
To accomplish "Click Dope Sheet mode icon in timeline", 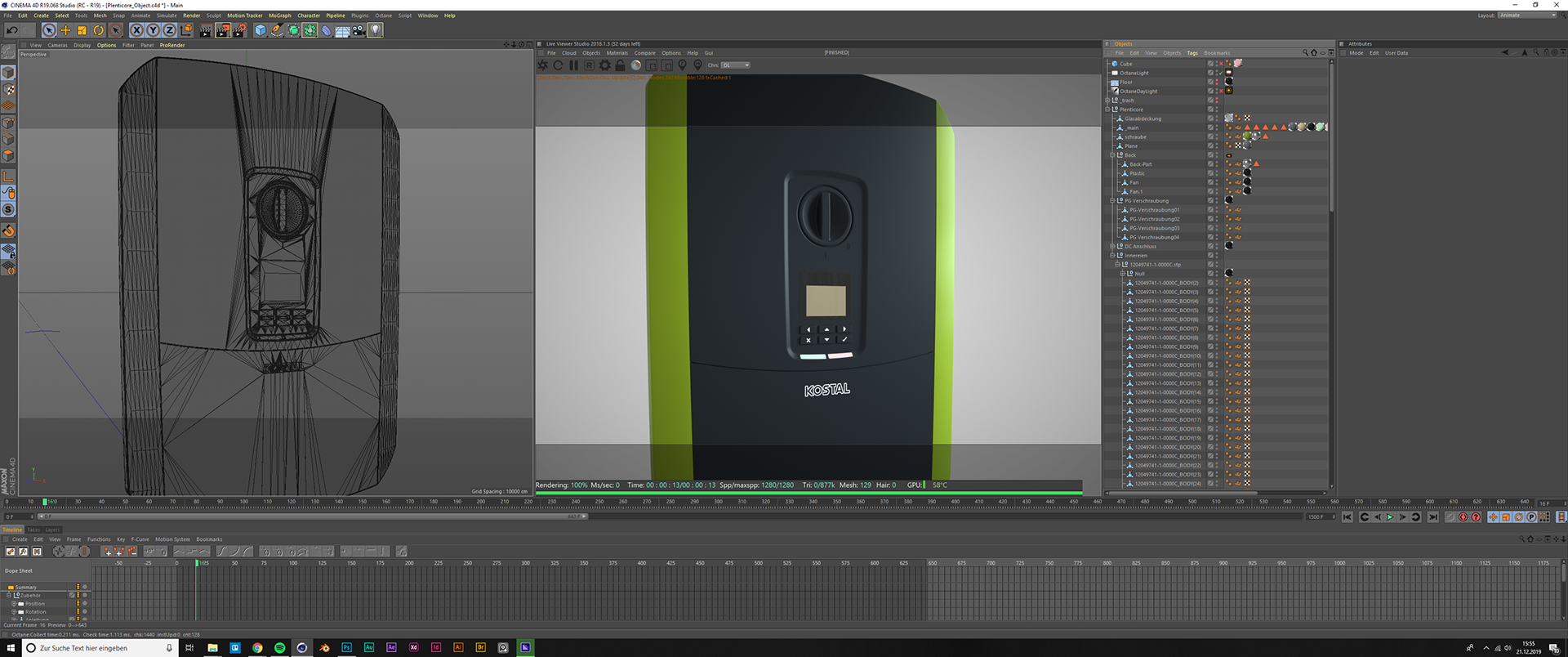I will click(x=11, y=552).
